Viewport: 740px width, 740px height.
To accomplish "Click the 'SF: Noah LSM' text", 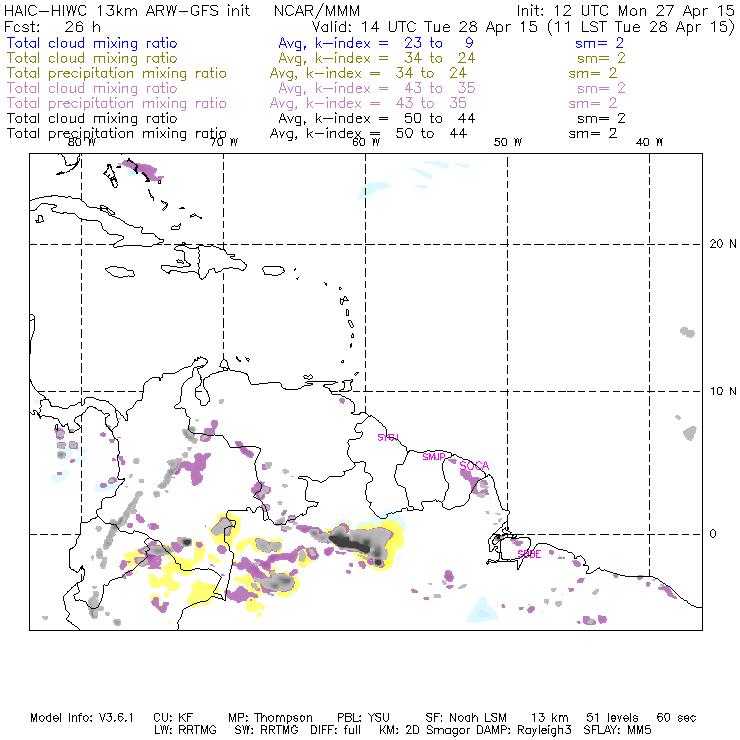I will (466, 718).
